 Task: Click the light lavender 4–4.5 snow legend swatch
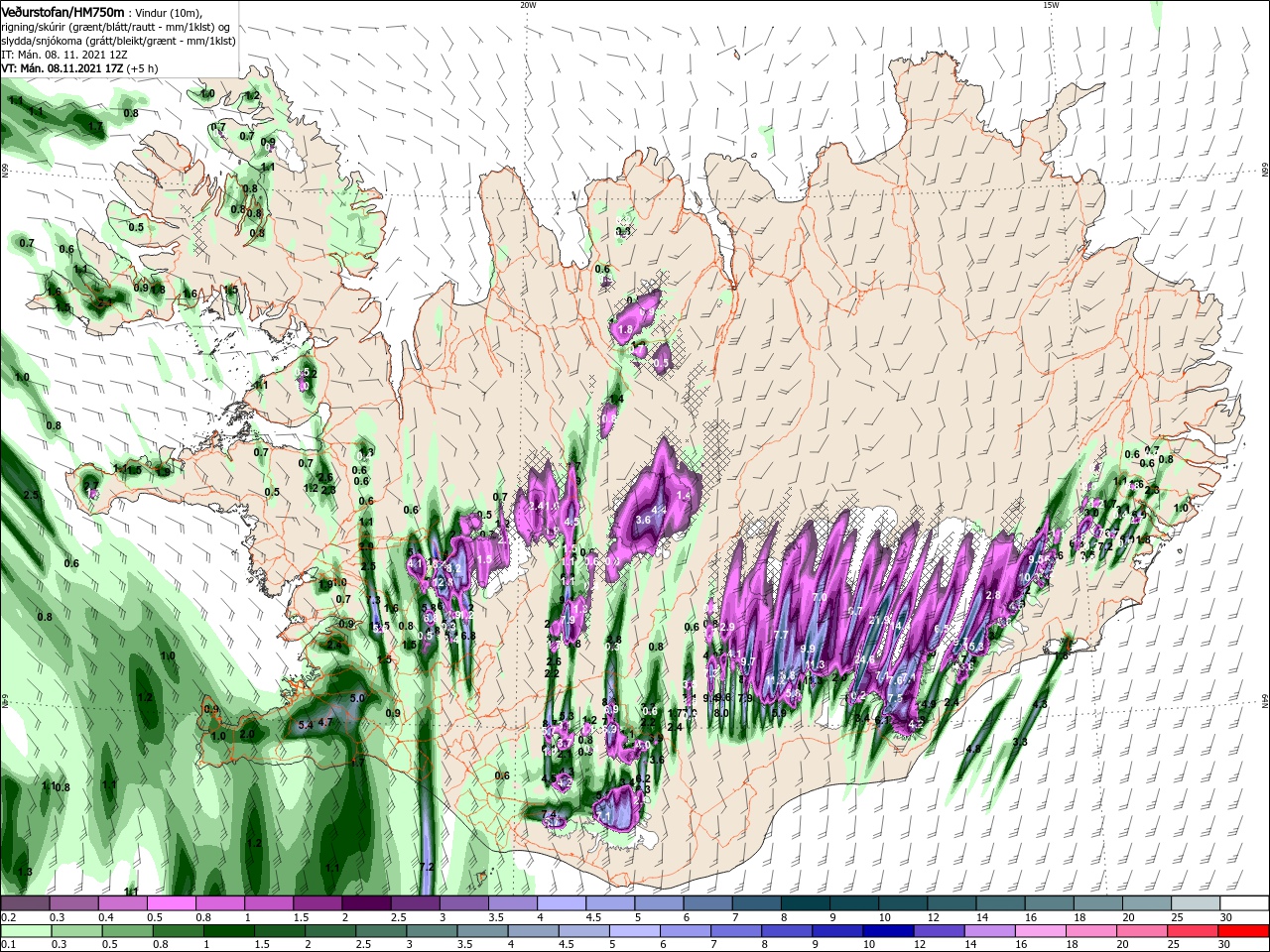561,904
